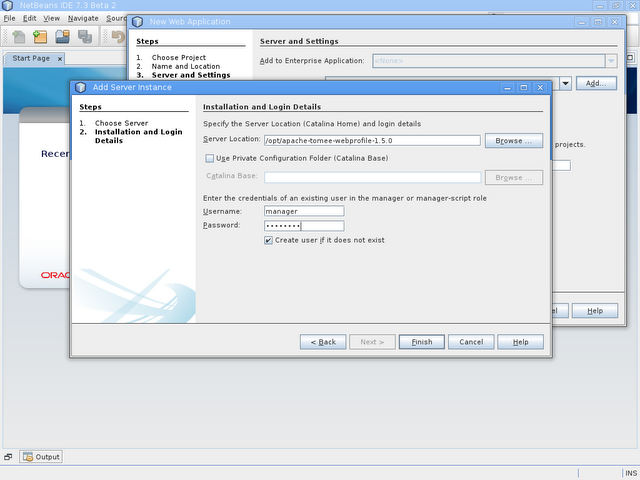Click the New File toolbar icon
This screenshot has height=480, width=640.
click(x=19, y=37)
